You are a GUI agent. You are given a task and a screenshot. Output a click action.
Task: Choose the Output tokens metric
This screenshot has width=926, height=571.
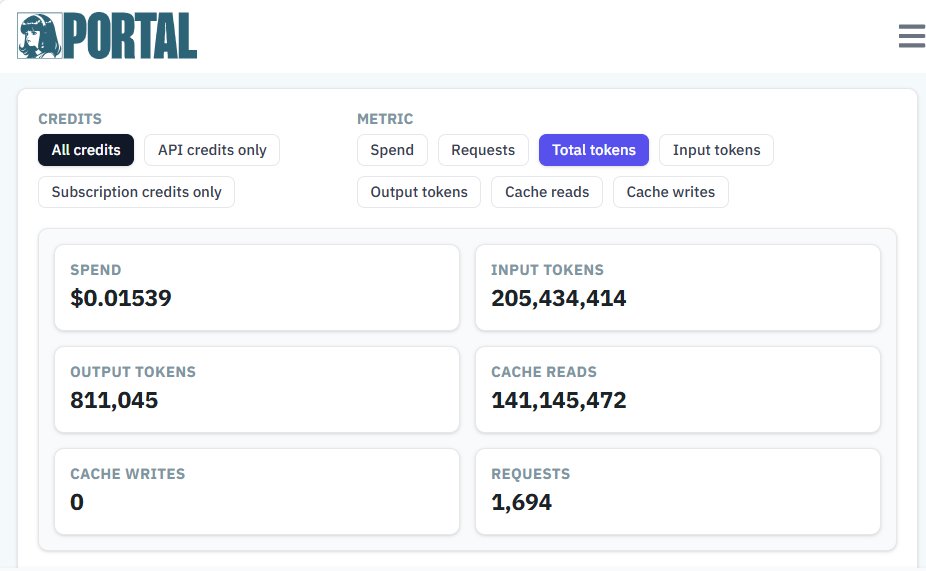[419, 192]
